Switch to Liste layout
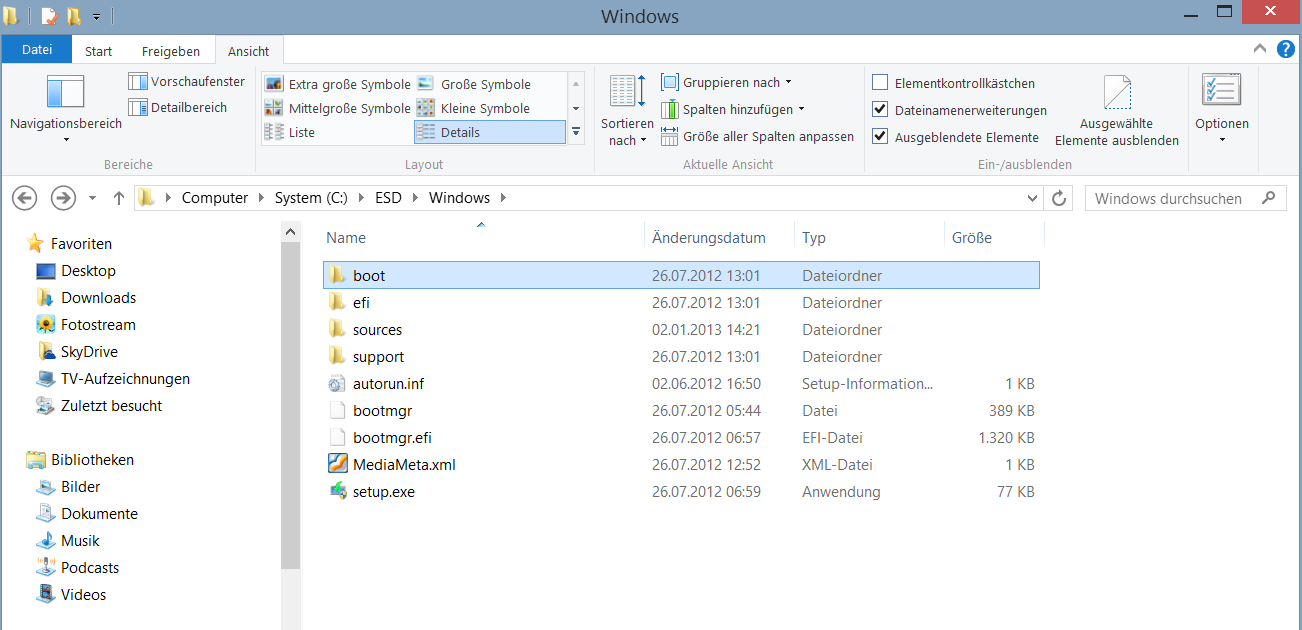The image size is (1302, 630). 290,132
